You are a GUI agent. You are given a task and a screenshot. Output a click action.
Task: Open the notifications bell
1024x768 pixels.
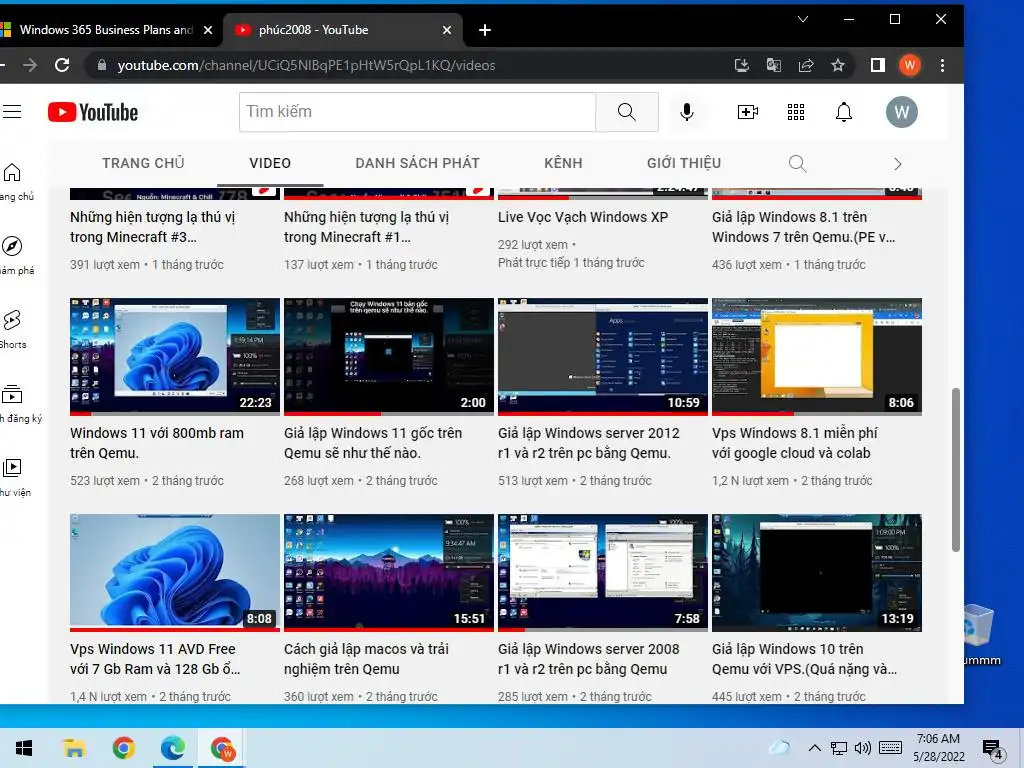pyautogui.click(x=844, y=112)
